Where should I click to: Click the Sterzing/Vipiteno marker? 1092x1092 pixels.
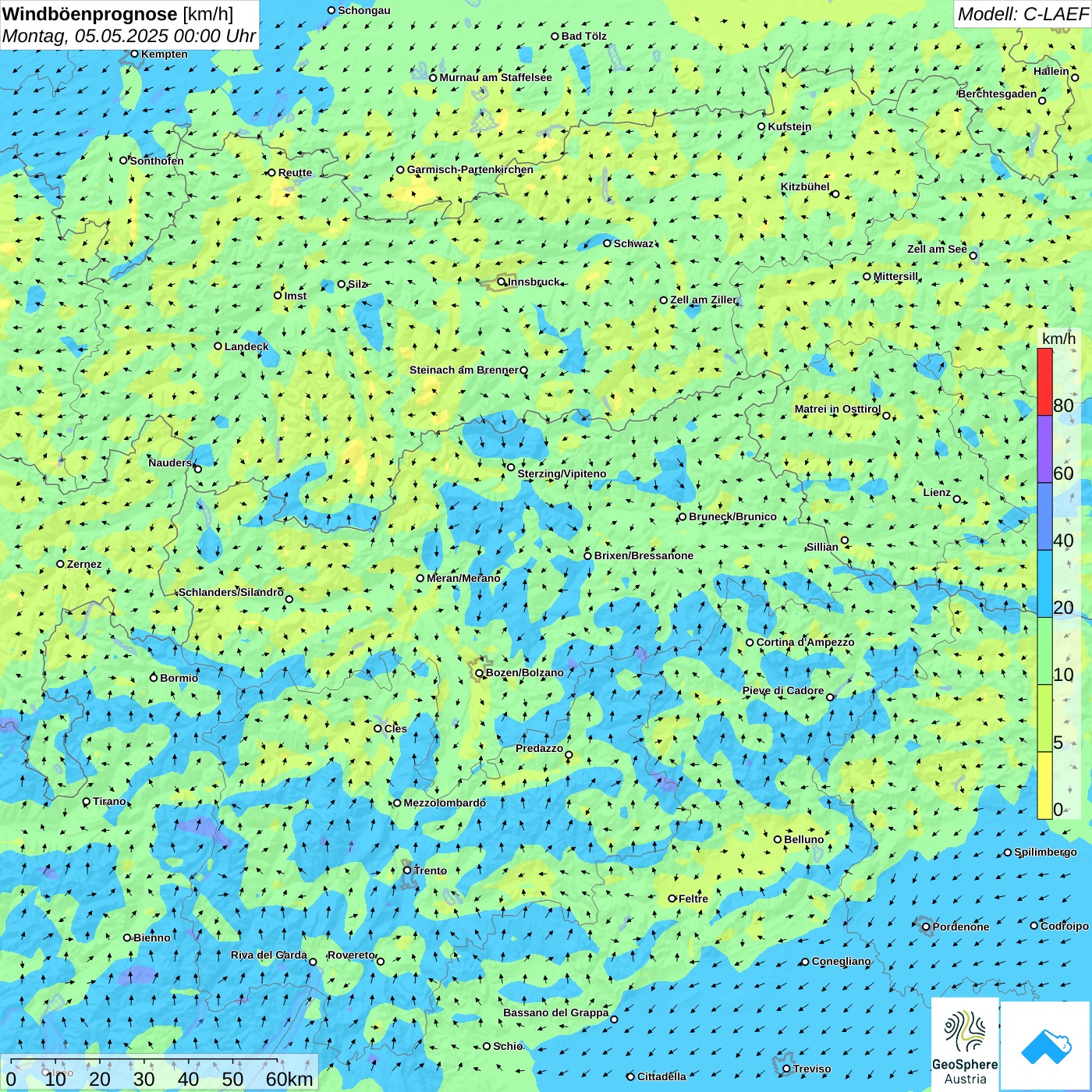512,467
